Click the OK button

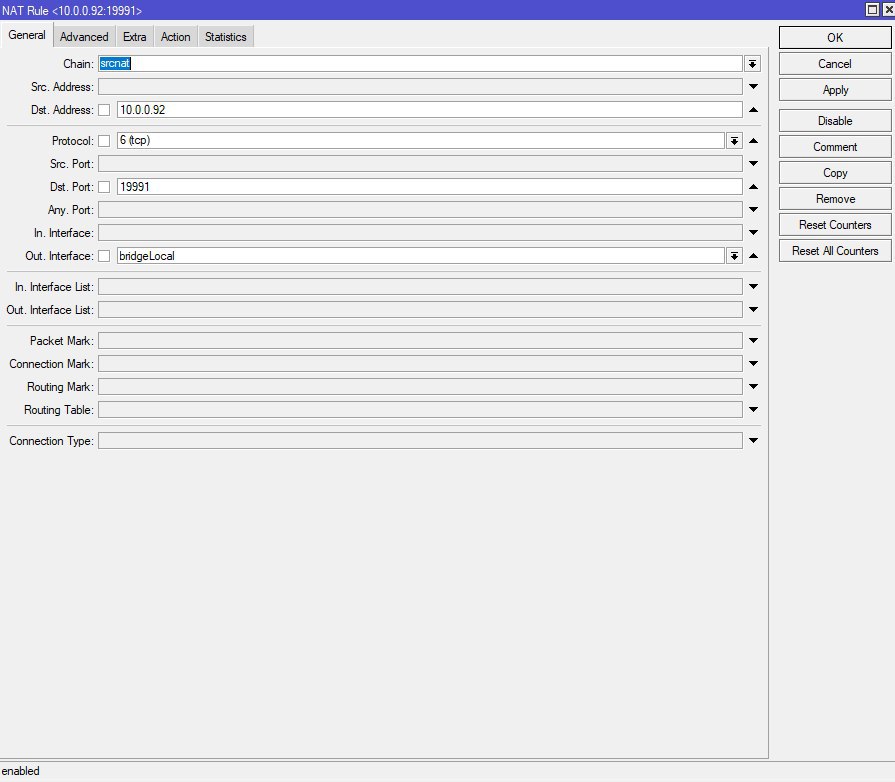[834, 38]
